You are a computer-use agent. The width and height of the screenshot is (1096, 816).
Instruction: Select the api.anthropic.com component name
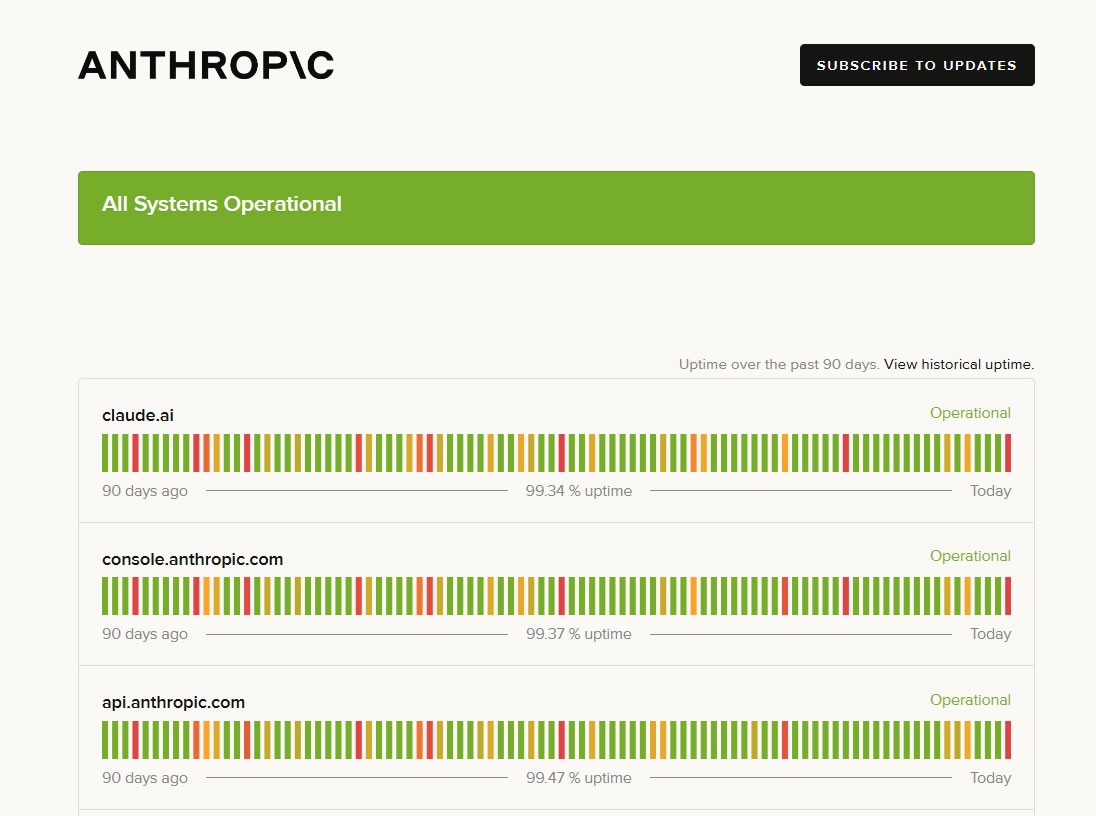(x=173, y=702)
